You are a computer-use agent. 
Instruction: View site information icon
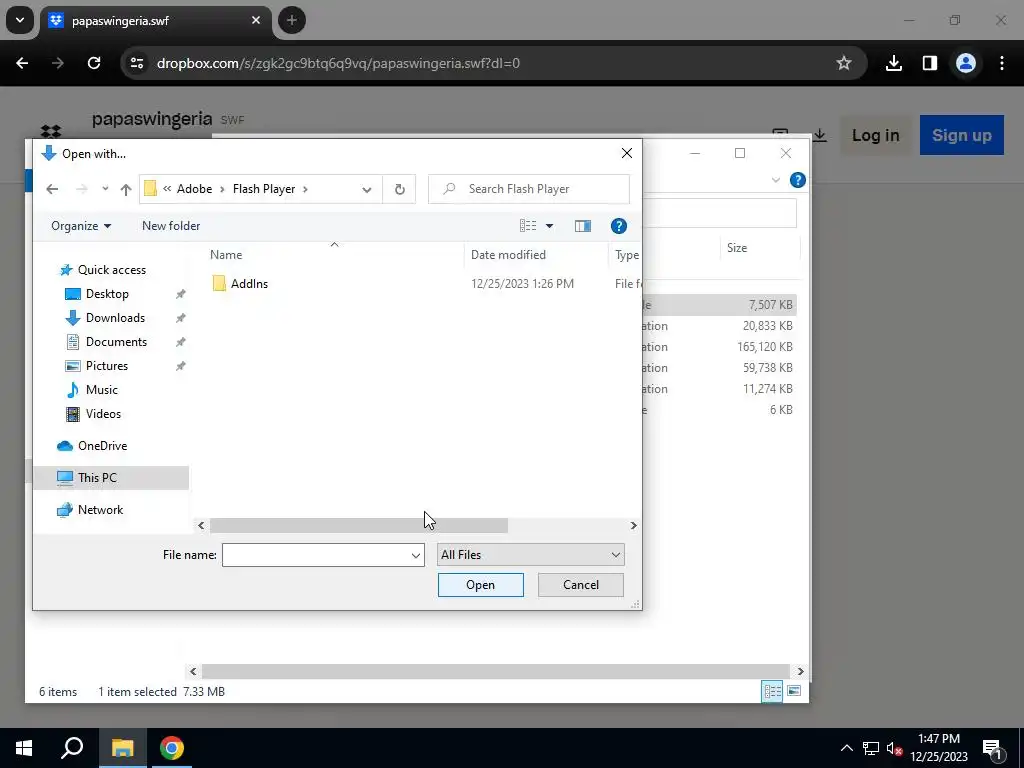(x=137, y=63)
